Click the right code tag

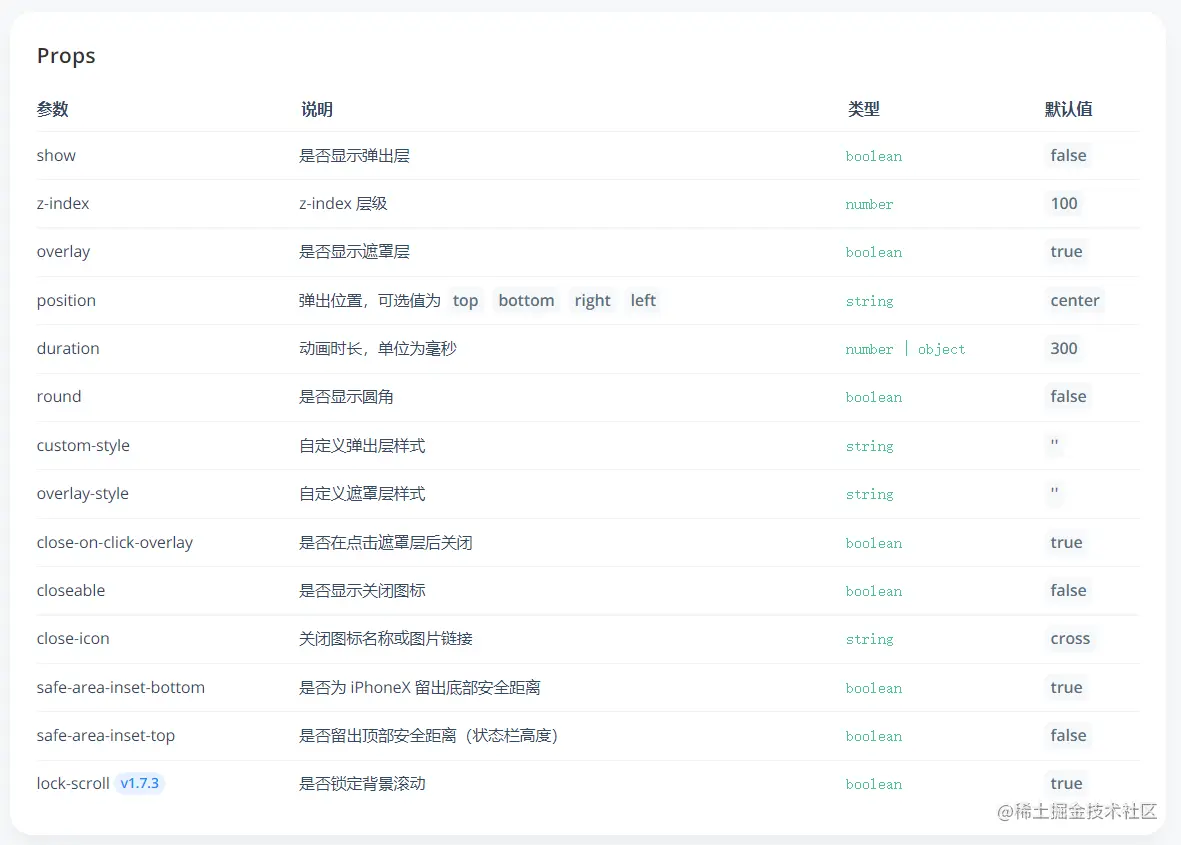593,300
